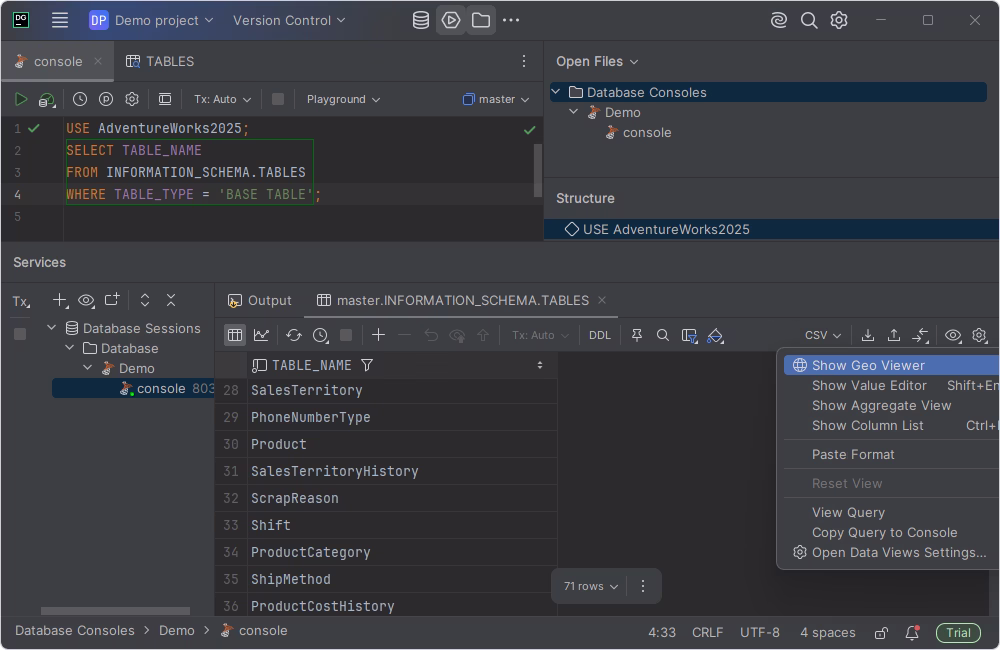Reload the result grid data
The height and width of the screenshot is (650, 1000).
(293, 335)
